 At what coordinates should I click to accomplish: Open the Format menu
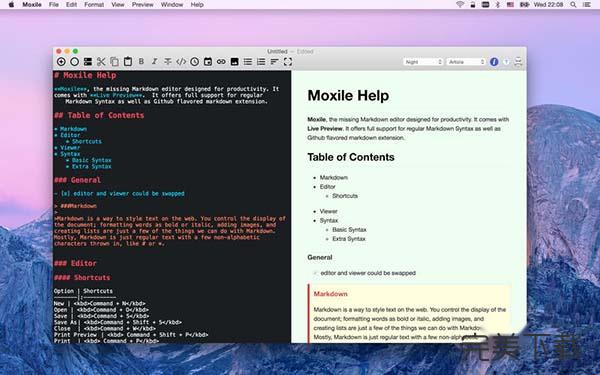pos(94,5)
